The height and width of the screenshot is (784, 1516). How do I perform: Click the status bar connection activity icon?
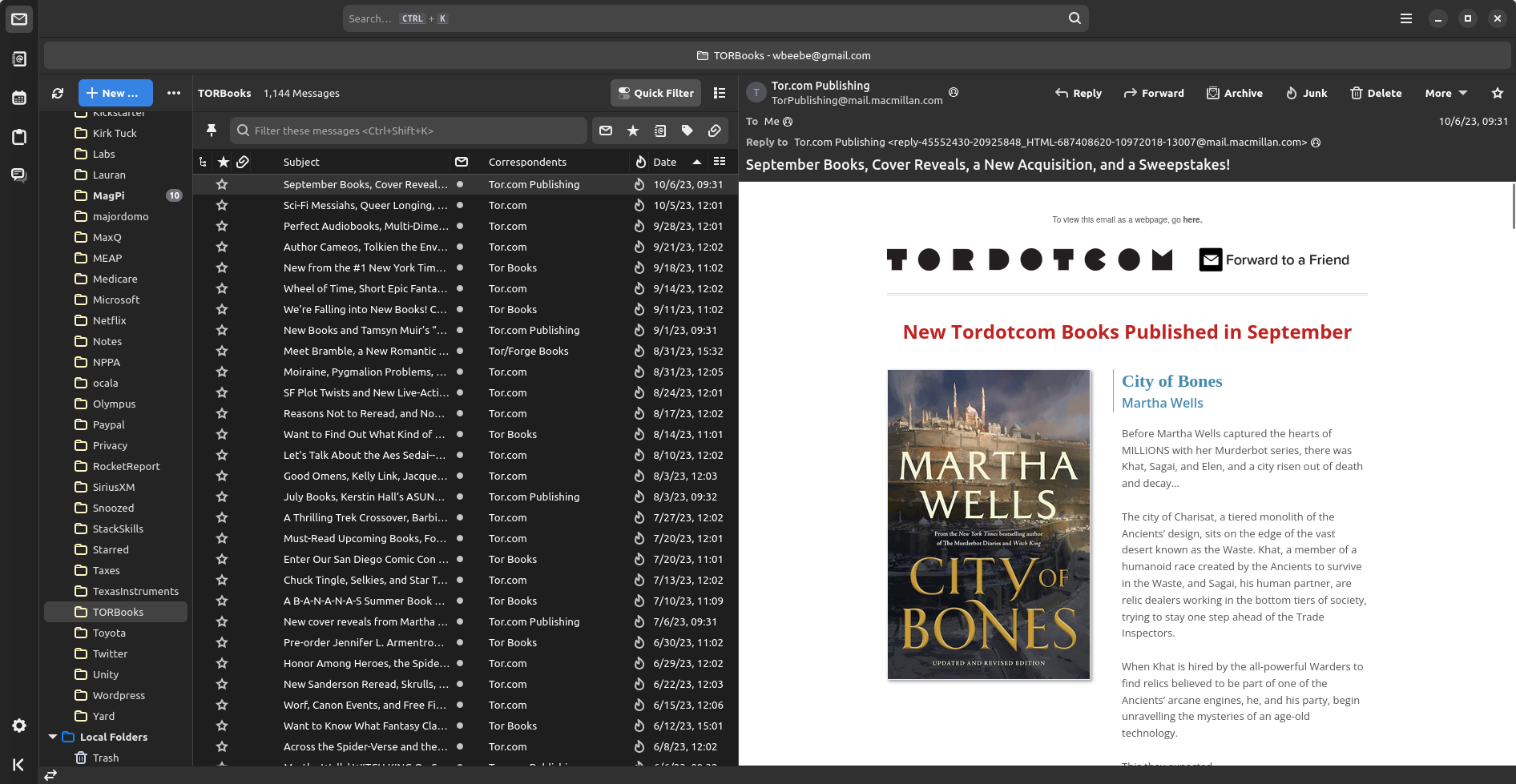tap(50, 774)
